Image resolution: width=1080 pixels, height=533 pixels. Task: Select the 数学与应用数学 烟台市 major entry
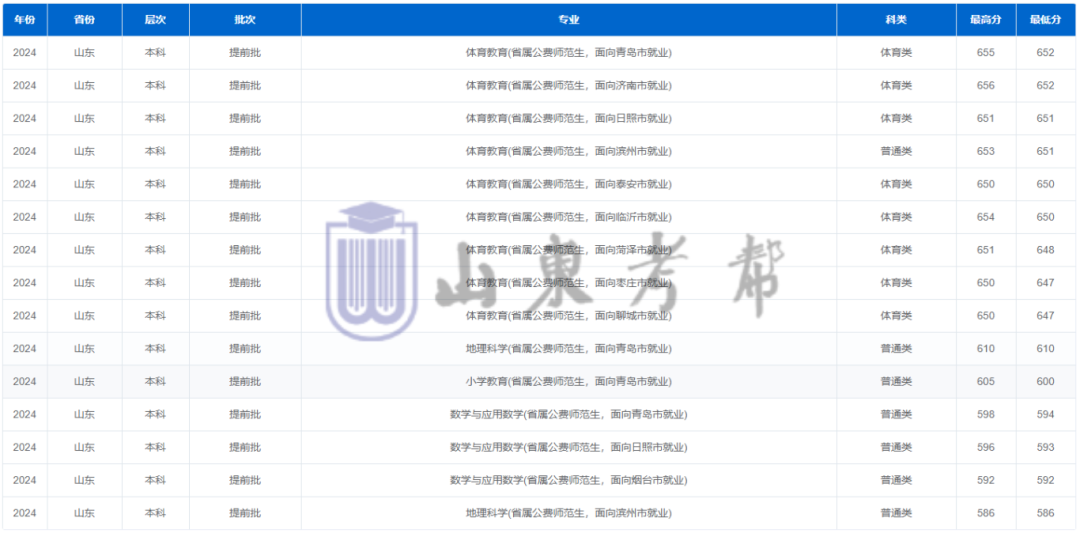coord(568,481)
